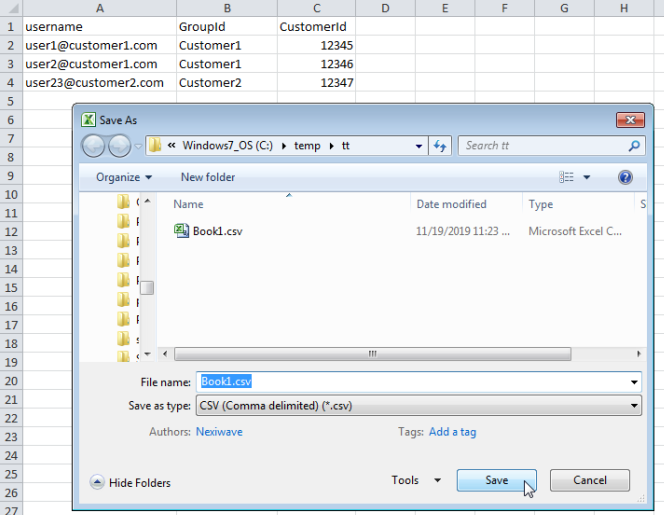The height and width of the screenshot is (515, 664).
Task: Click the refresh icon beside address bar
Action: tap(440, 146)
